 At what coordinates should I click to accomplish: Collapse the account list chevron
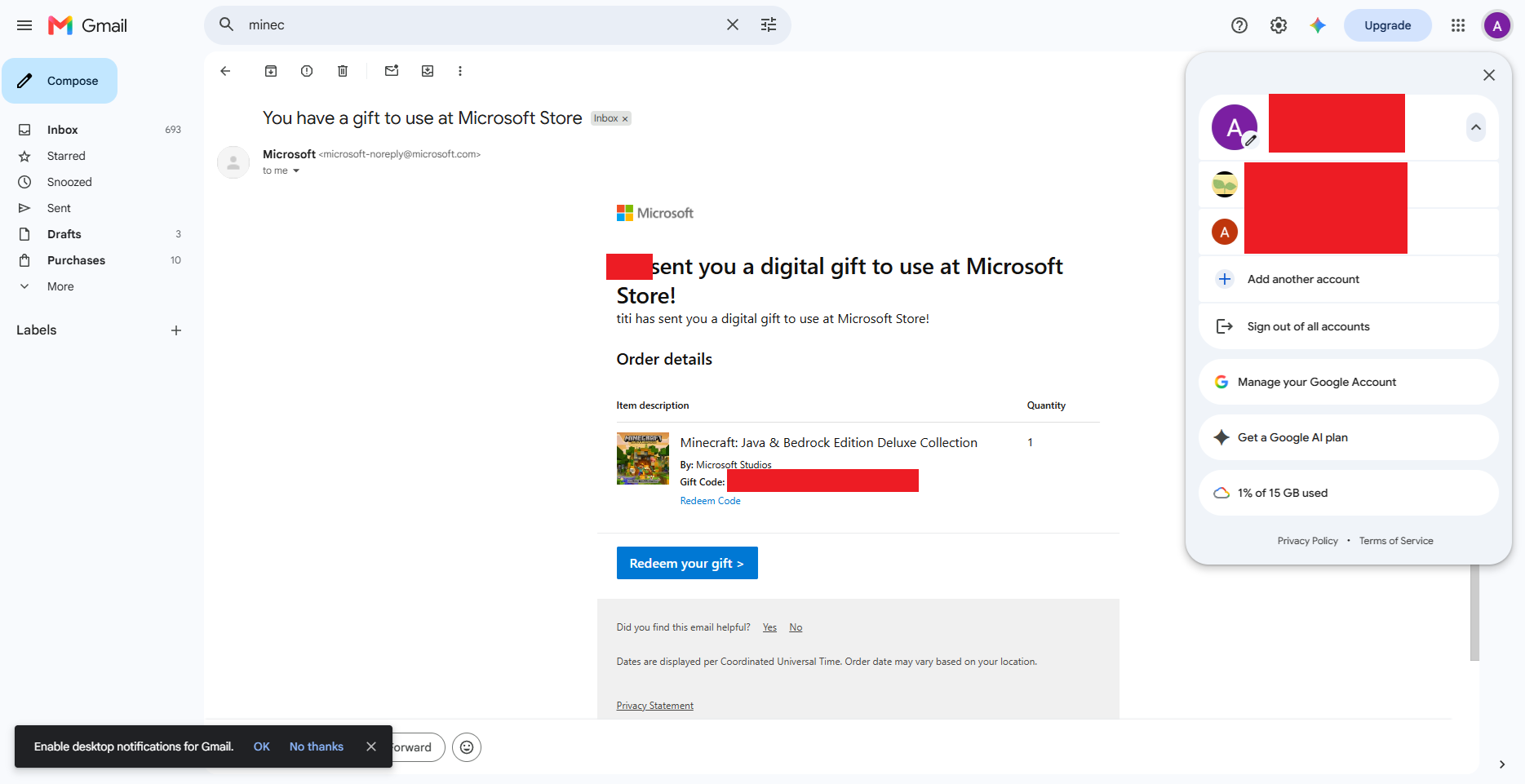pyautogui.click(x=1476, y=127)
